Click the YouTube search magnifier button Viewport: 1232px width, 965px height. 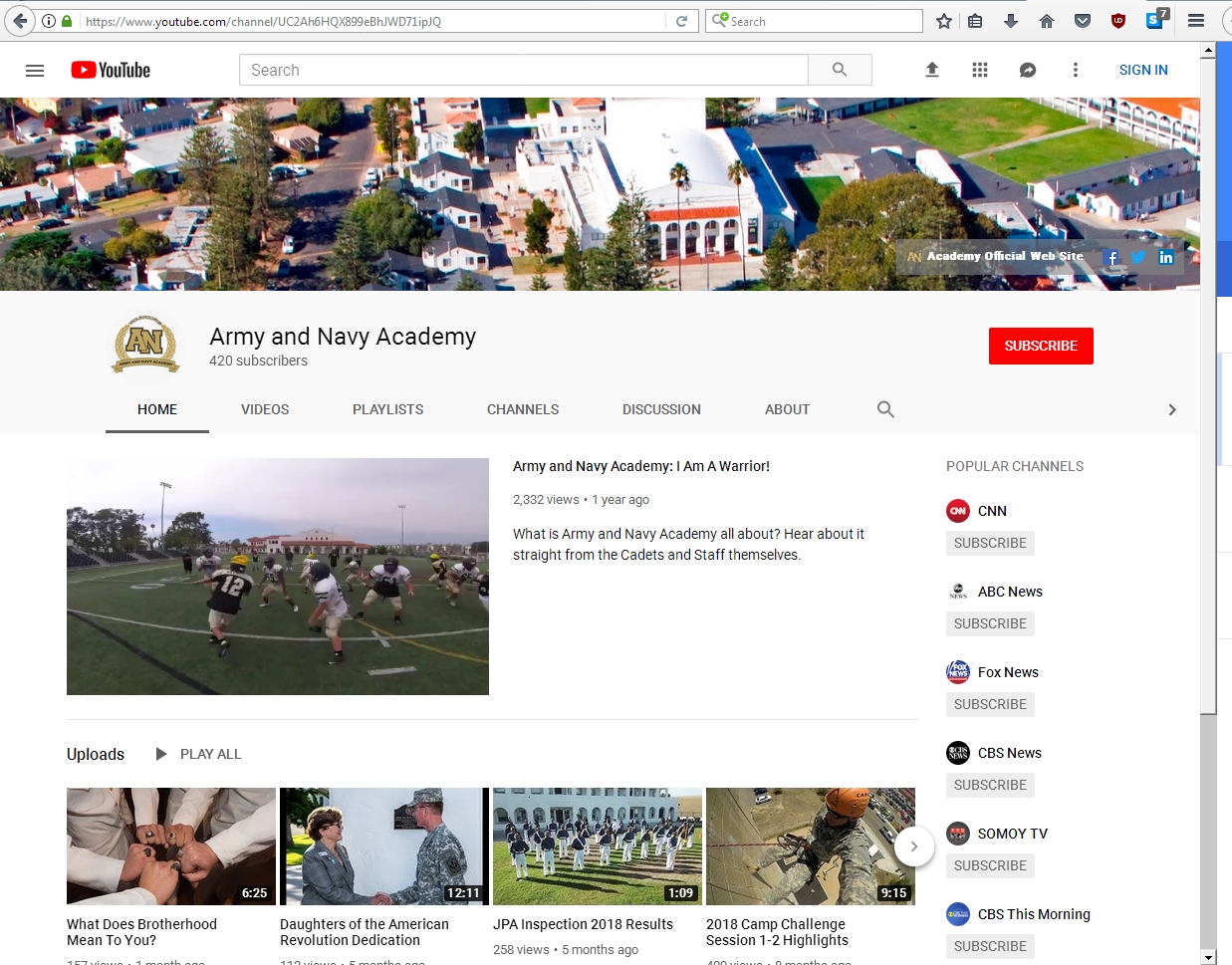(840, 70)
